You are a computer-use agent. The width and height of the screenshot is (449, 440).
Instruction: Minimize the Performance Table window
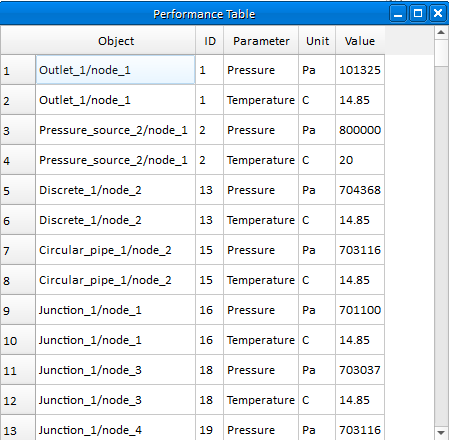pos(398,14)
